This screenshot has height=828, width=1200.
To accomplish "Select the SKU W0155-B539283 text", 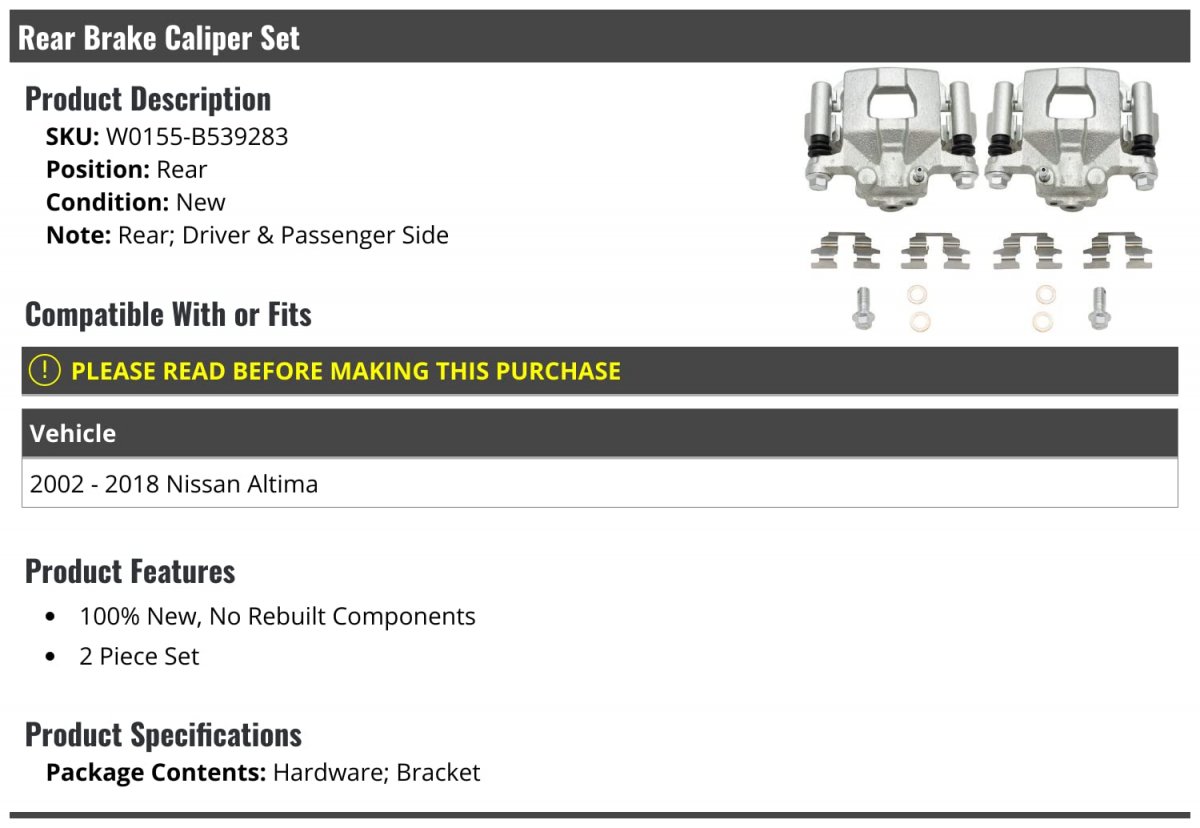I will coord(167,137).
